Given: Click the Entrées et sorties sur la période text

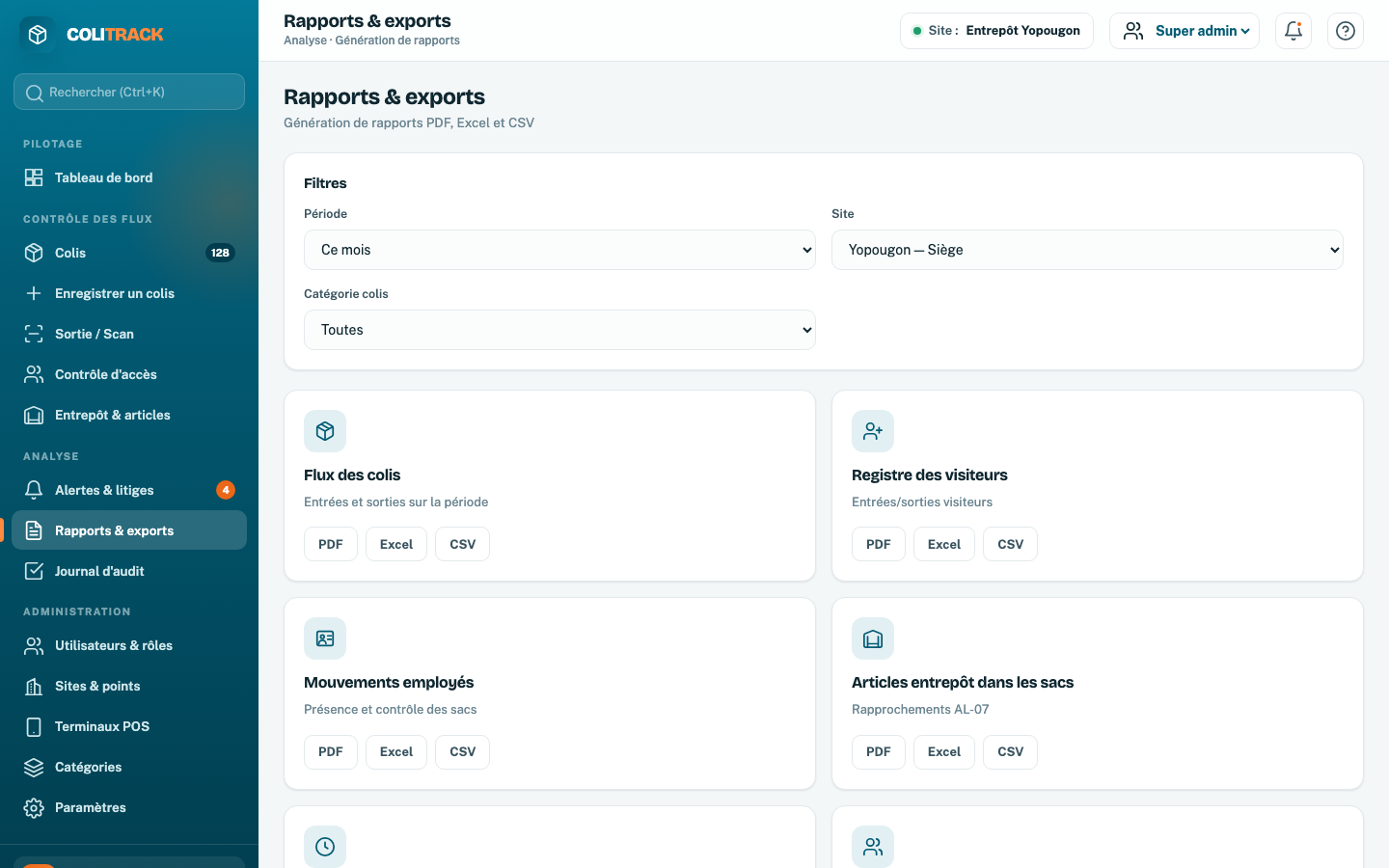Looking at the screenshot, I should point(395,502).
